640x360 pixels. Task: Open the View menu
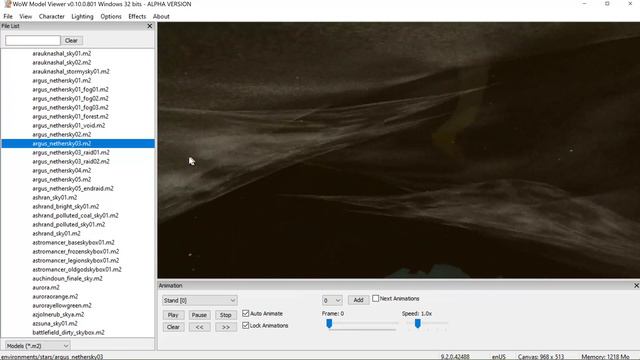25,16
